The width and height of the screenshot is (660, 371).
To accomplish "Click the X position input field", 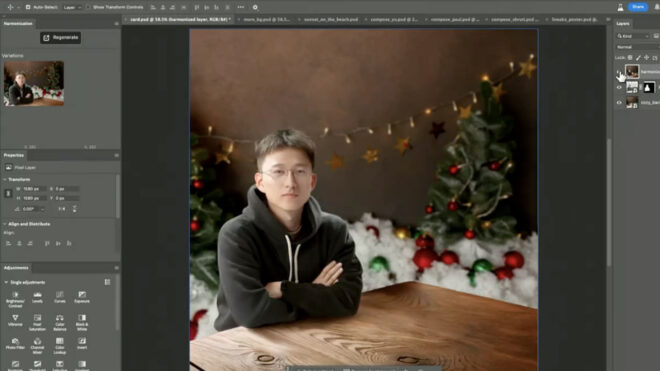I will click(x=67, y=189).
